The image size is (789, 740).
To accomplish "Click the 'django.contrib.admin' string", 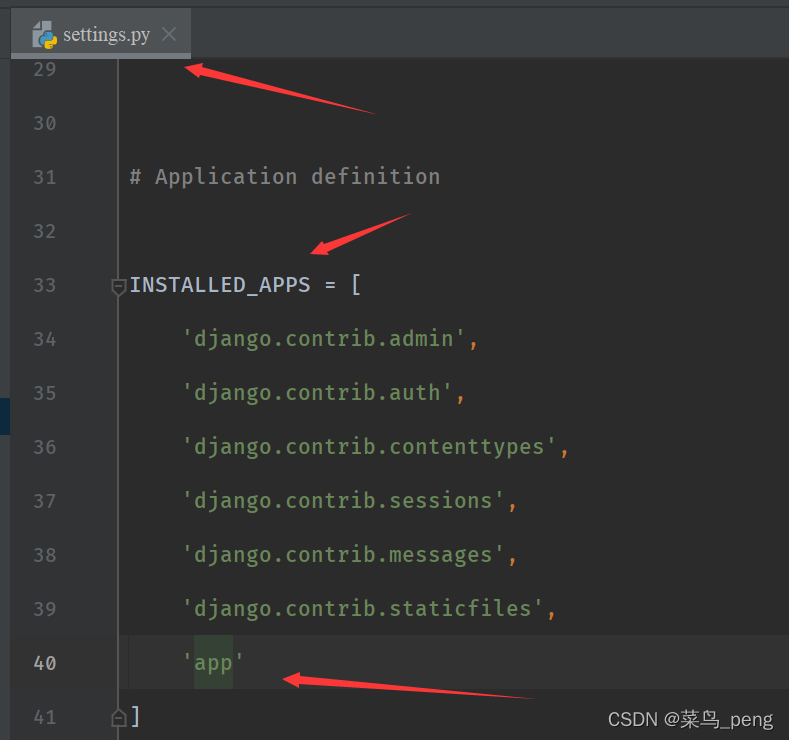I will pos(324,339).
